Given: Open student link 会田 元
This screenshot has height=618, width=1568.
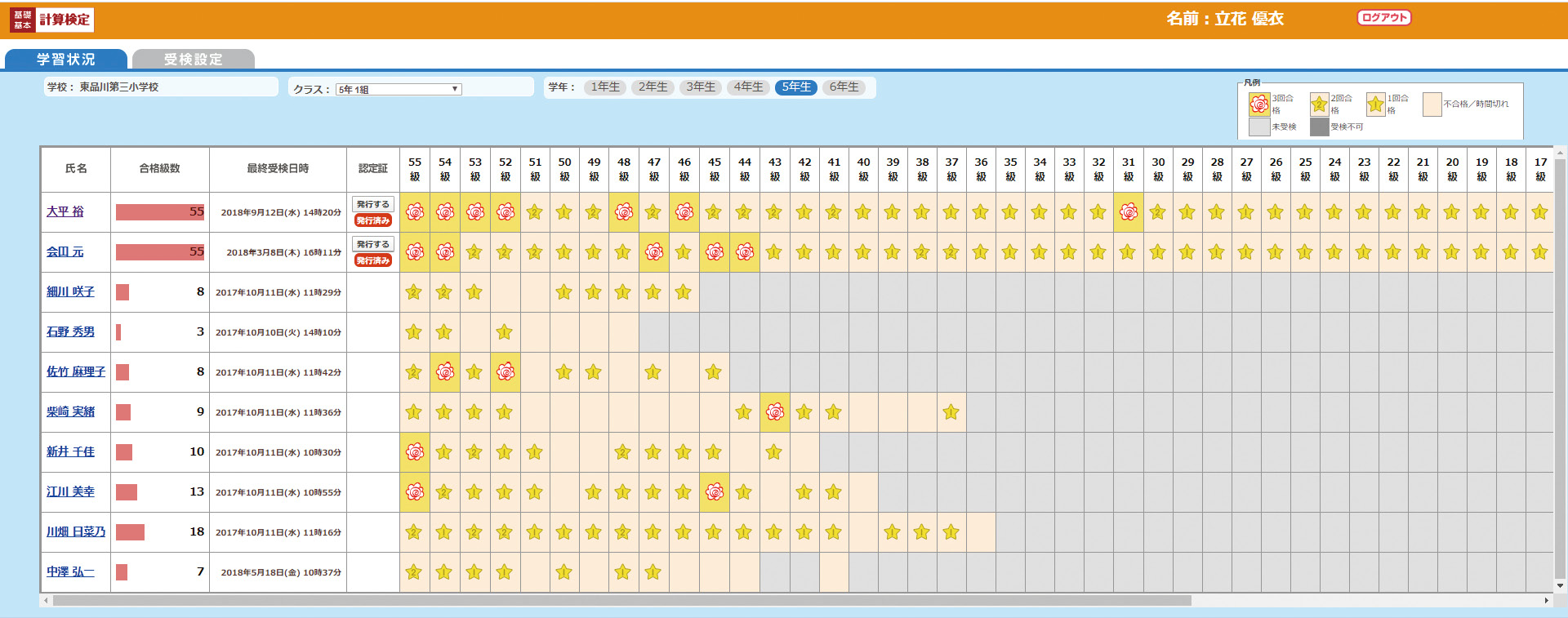Looking at the screenshot, I should 65,251.
